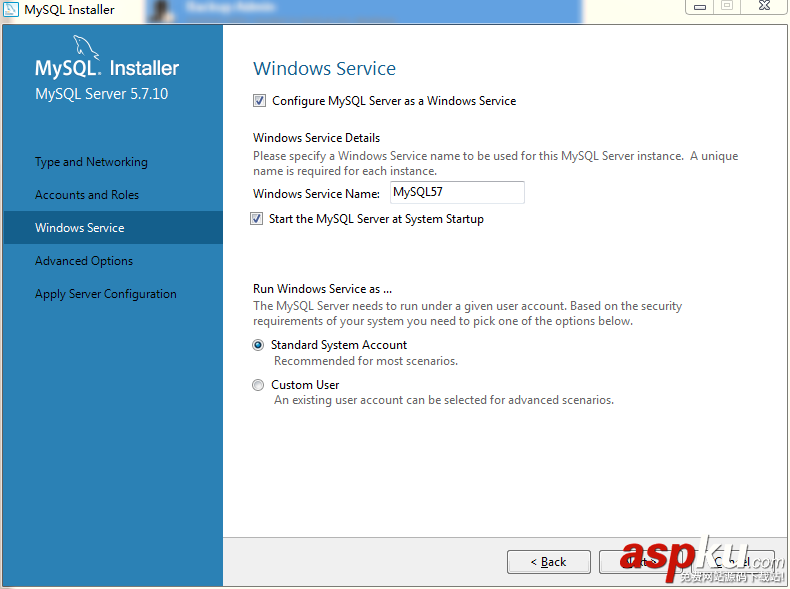The height and width of the screenshot is (589, 790).
Task: Click the 'Windows Service Name:' label
Action: click(316, 193)
